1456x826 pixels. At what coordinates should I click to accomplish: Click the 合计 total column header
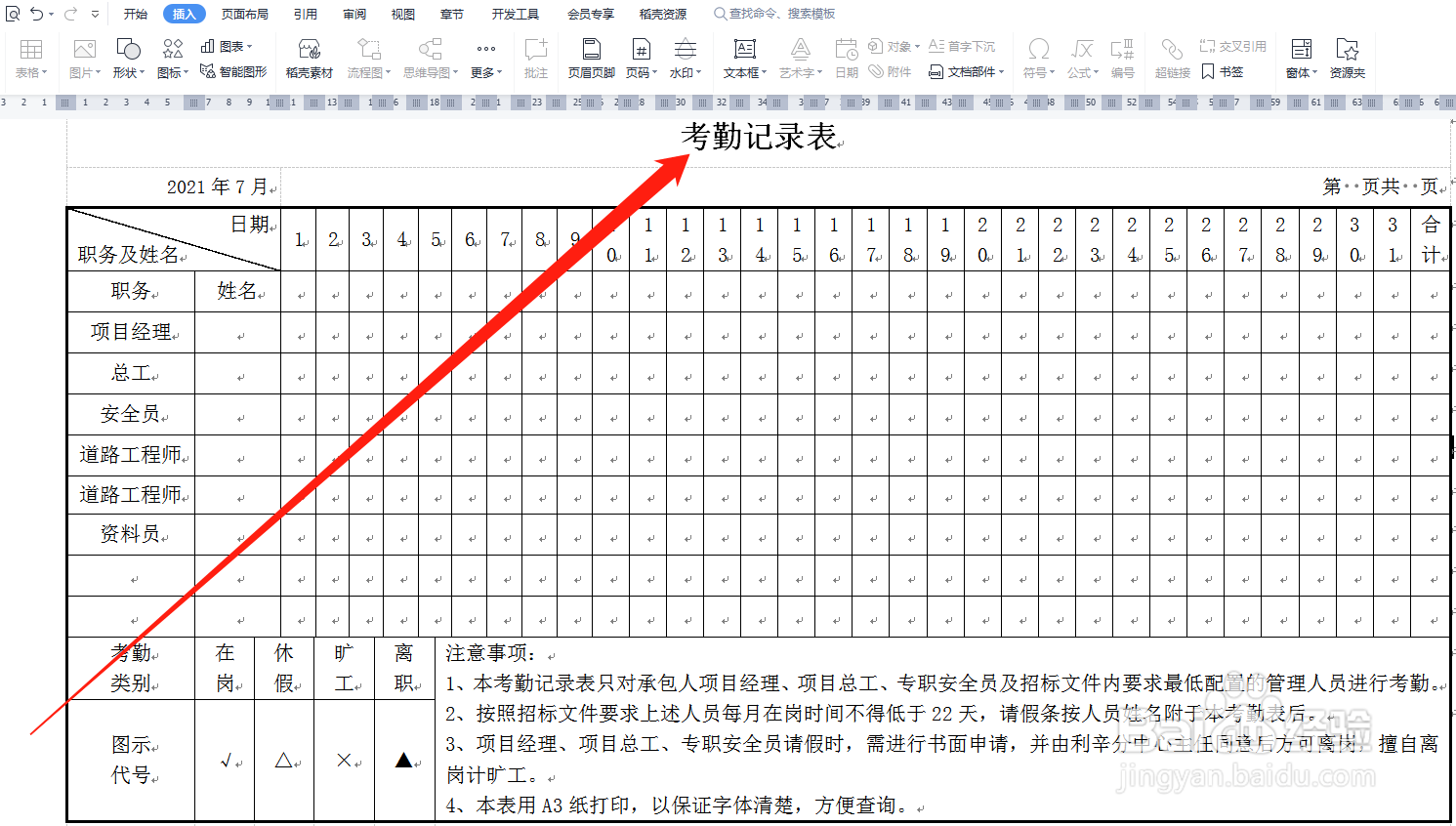tap(1431, 239)
